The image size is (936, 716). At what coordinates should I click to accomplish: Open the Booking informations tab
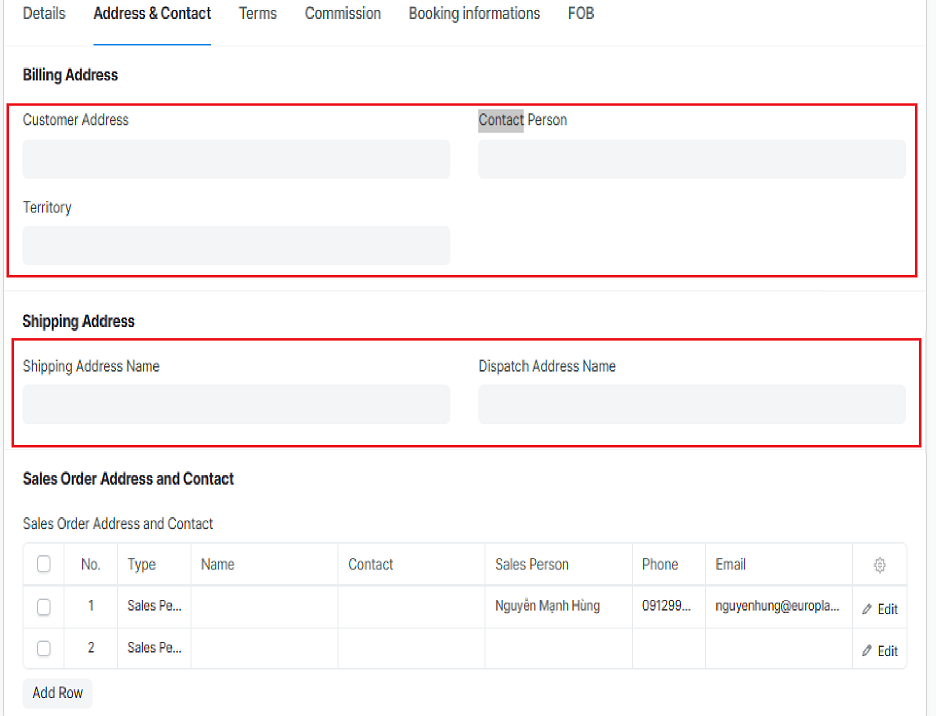click(474, 14)
